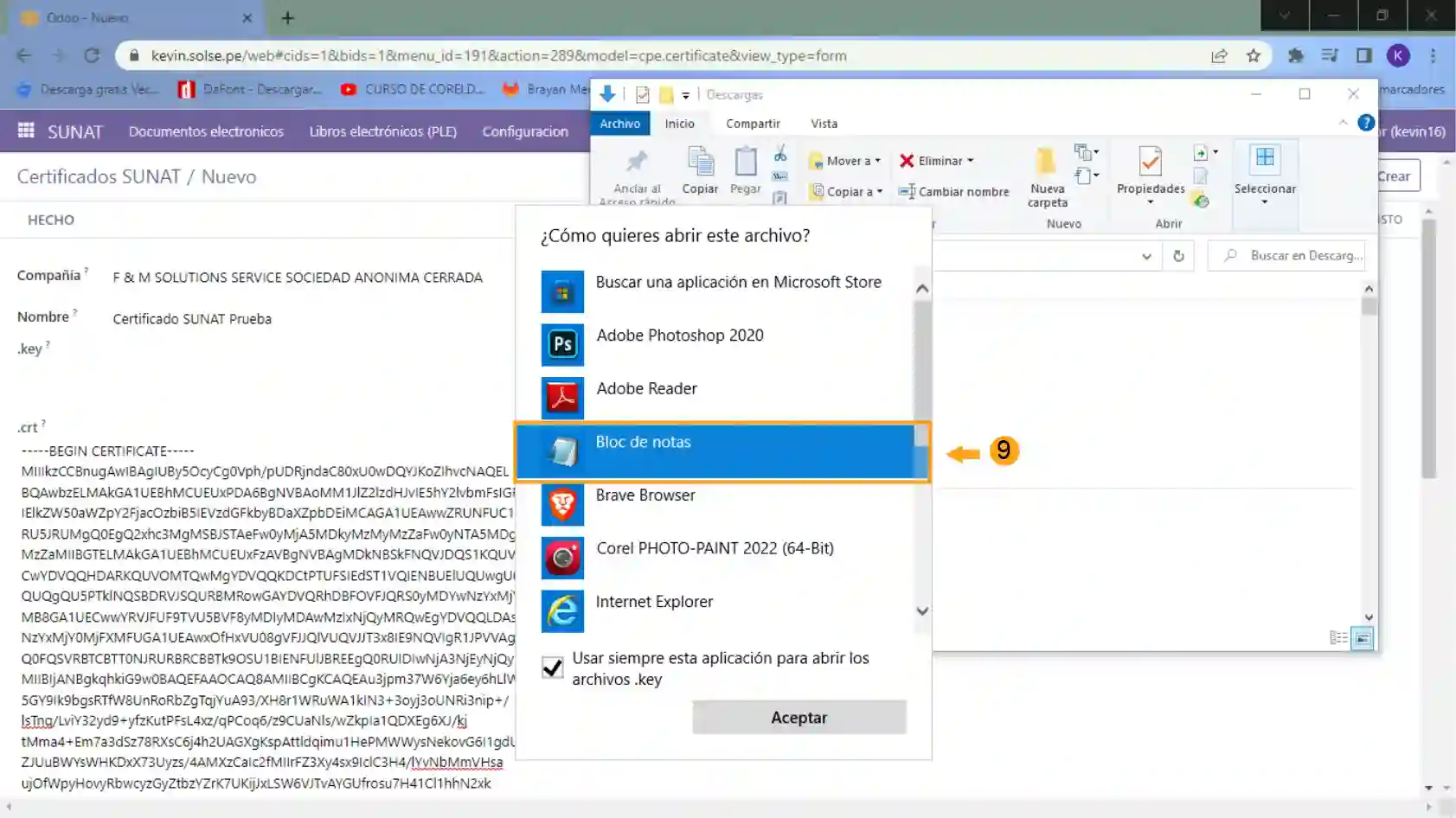Confirm with the Aceptar button
Image resolution: width=1456 pixels, height=818 pixels.
[x=799, y=718]
